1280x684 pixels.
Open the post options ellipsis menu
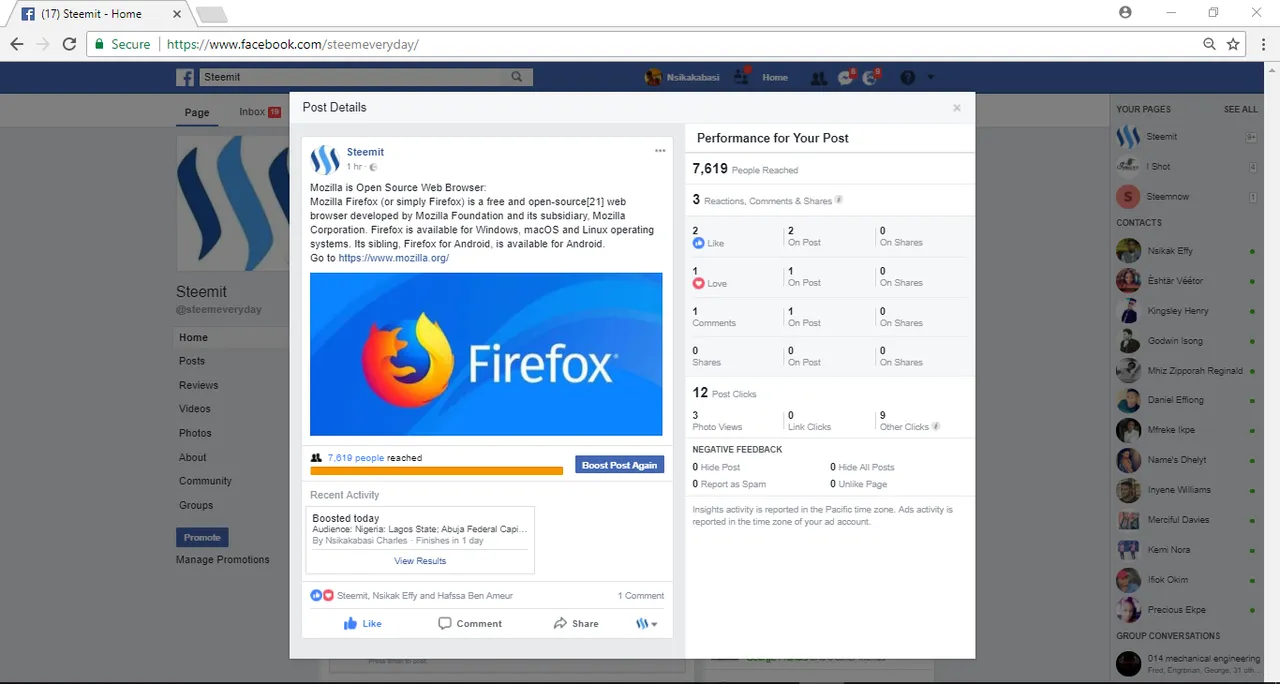tap(660, 151)
